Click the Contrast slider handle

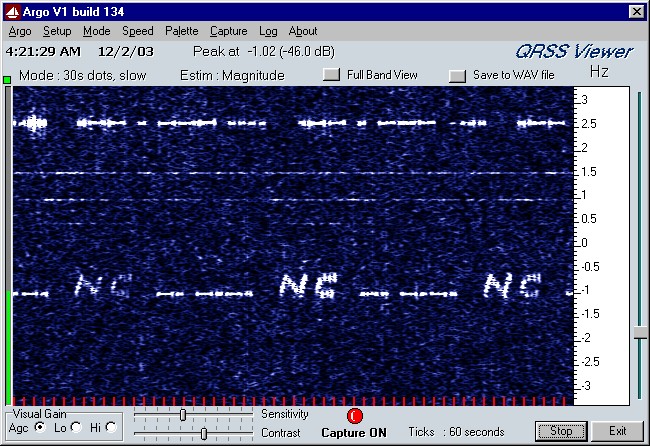pos(204,434)
